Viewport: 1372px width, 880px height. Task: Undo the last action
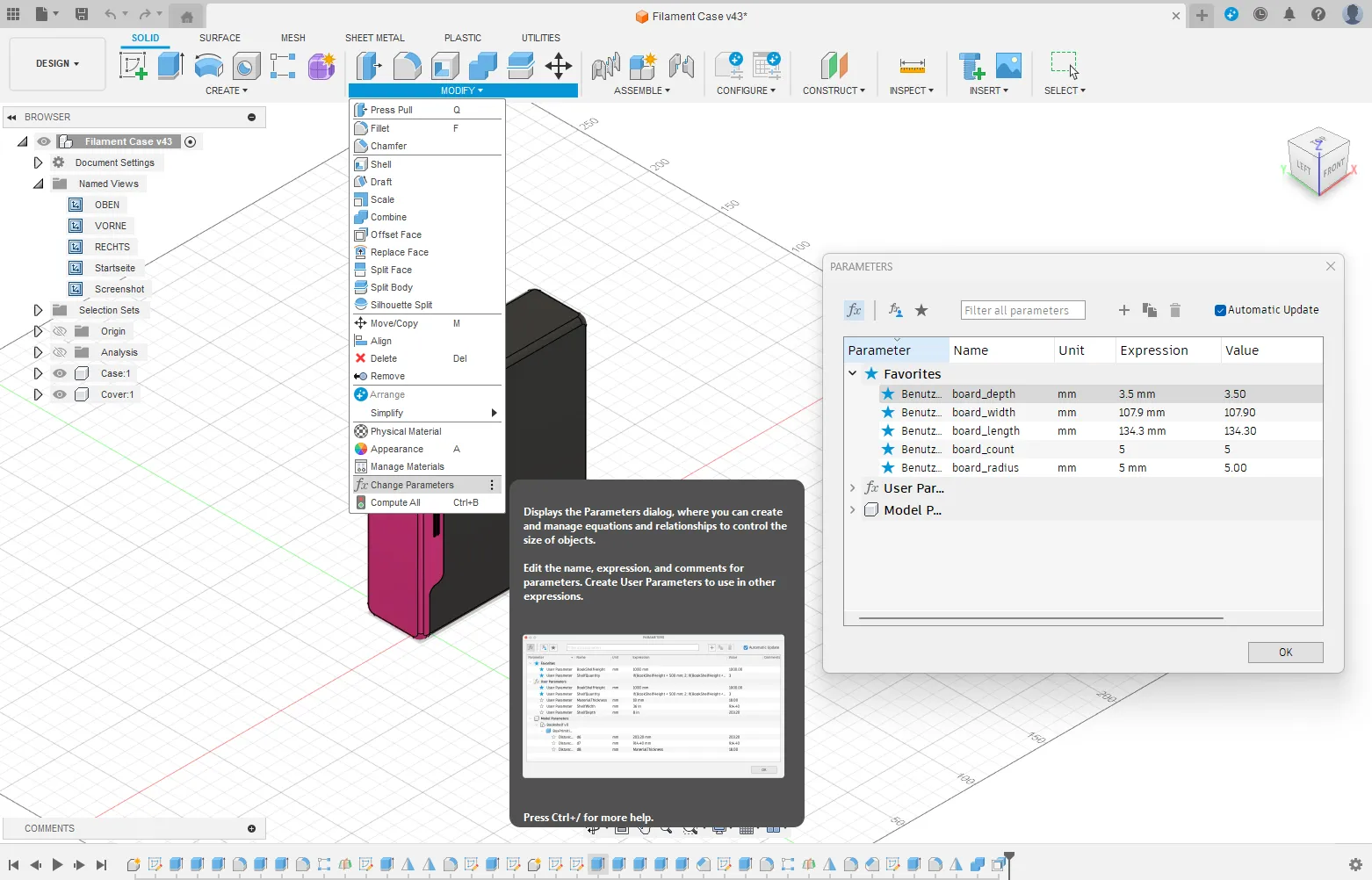[110, 14]
